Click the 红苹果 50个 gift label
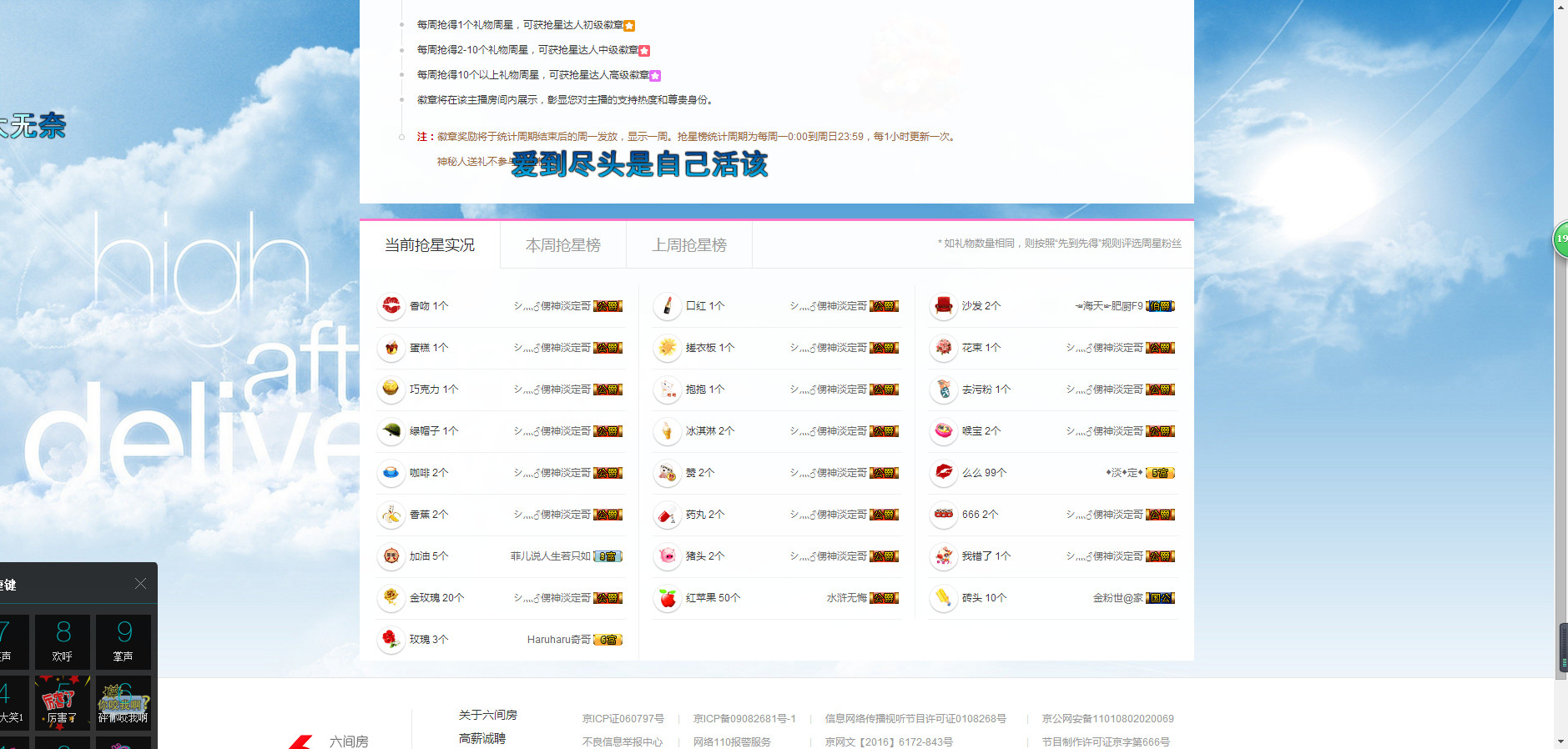Image resolution: width=1568 pixels, height=749 pixels. [x=713, y=598]
